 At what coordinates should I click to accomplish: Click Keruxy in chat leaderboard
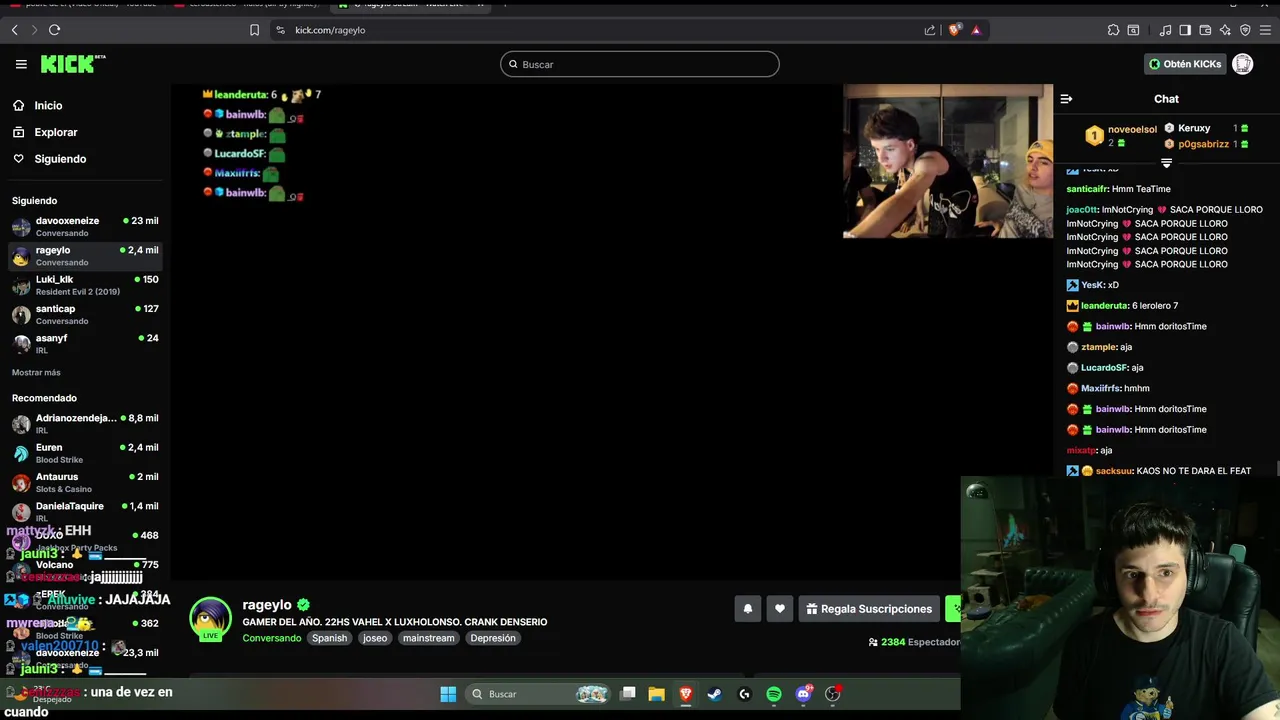click(1194, 128)
